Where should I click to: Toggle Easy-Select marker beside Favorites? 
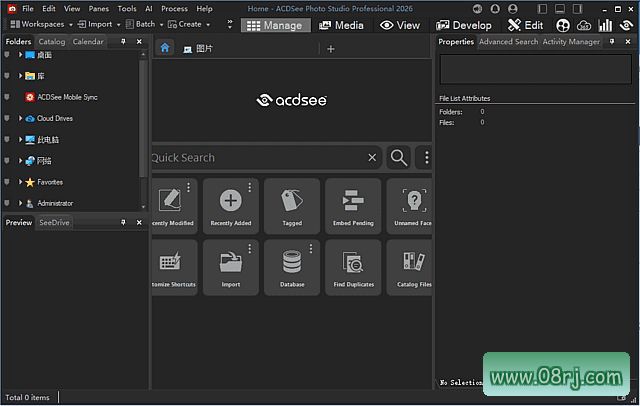coord(7,182)
